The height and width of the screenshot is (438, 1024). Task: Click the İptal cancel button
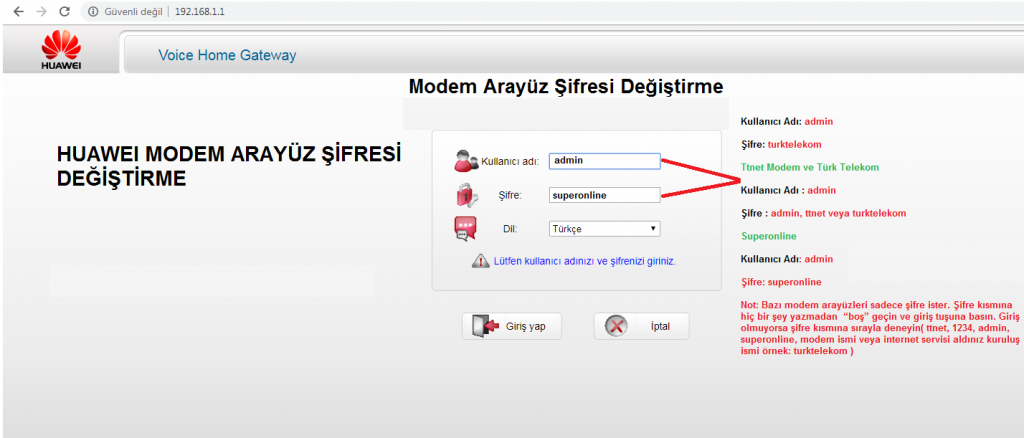tap(641, 326)
